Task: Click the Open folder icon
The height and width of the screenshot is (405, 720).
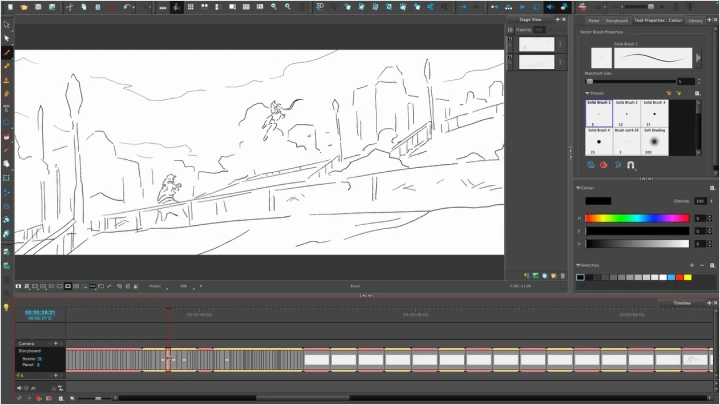Action: [x=23, y=7]
